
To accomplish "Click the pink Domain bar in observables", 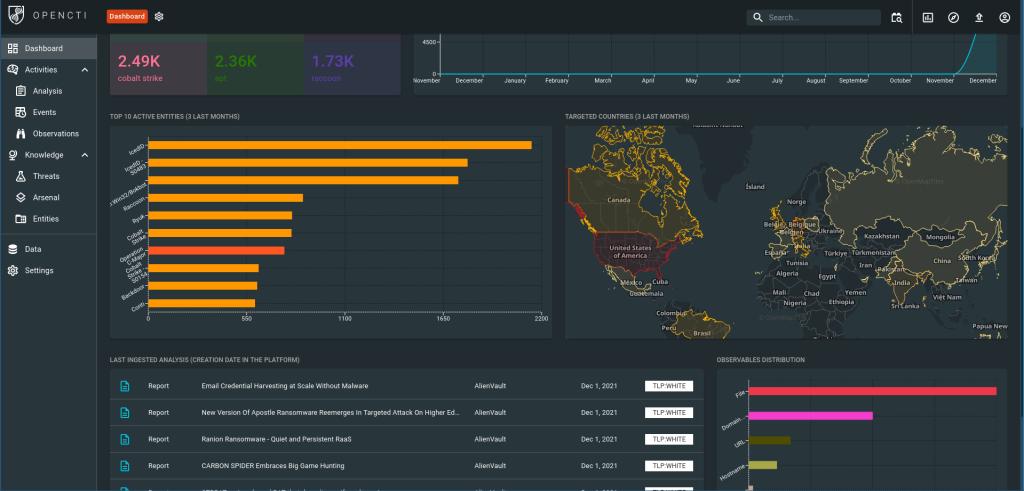I will coord(810,415).
